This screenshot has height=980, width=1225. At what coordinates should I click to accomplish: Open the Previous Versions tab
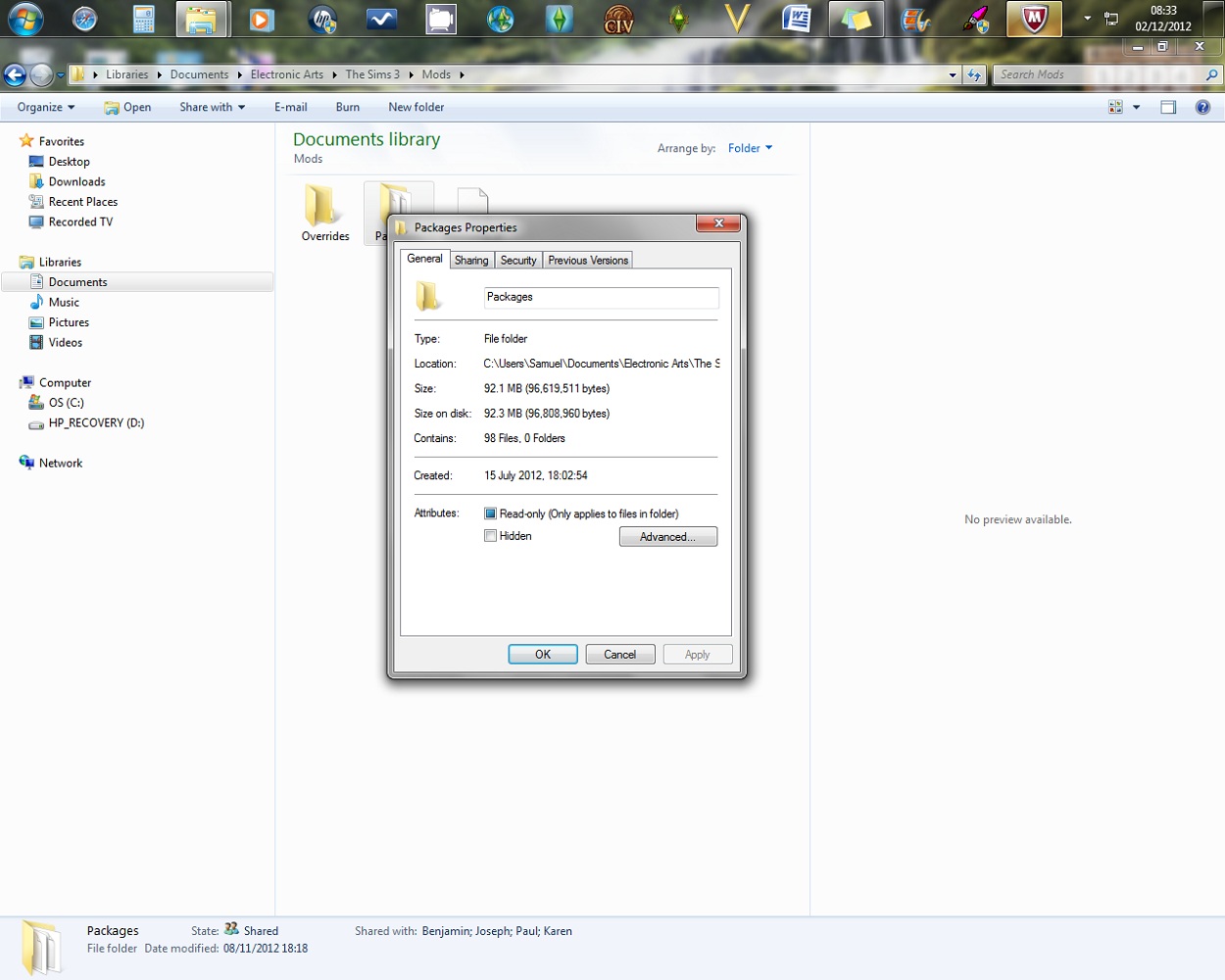coord(587,260)
